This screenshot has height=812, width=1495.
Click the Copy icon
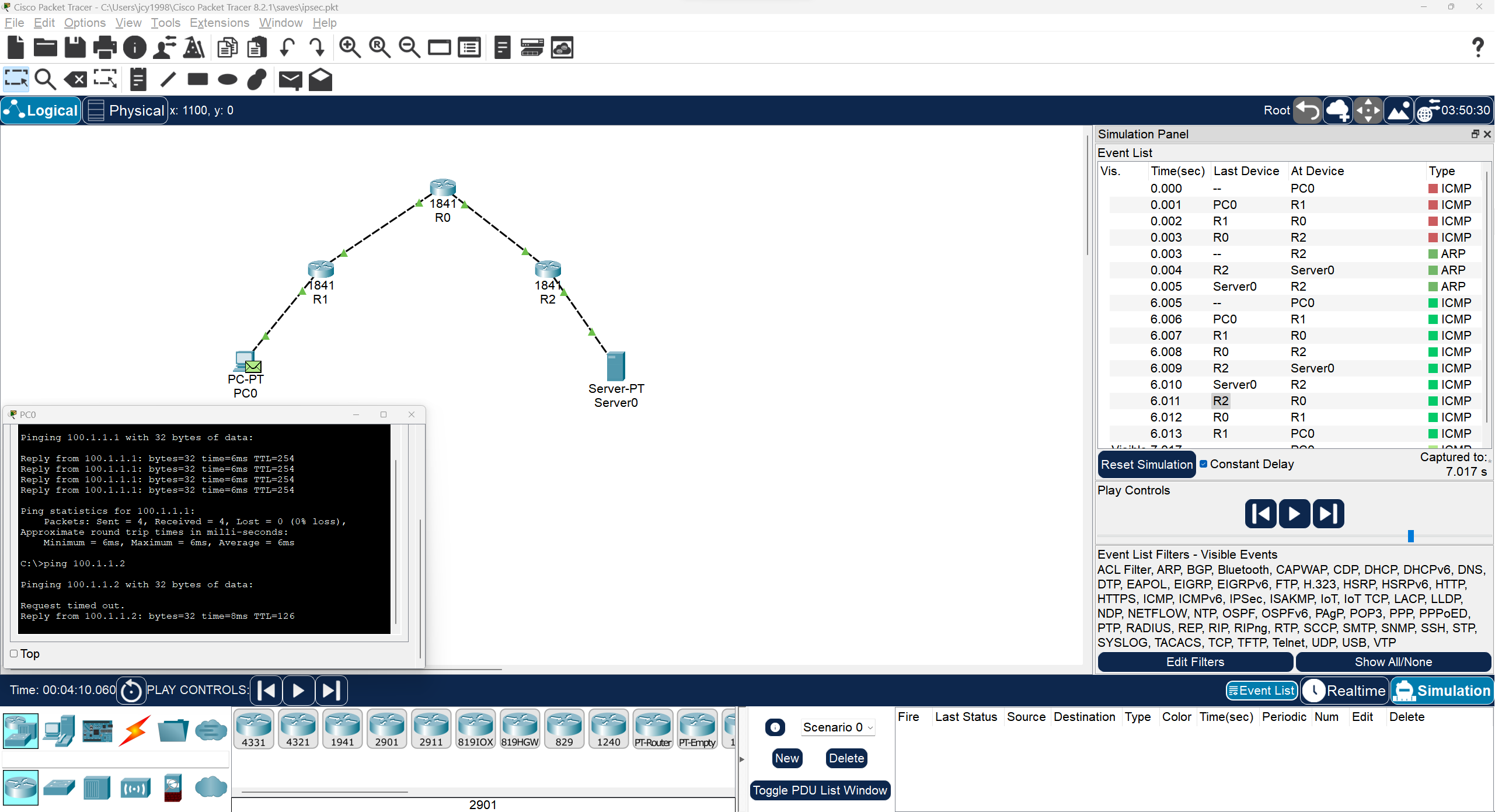point(227,47)
